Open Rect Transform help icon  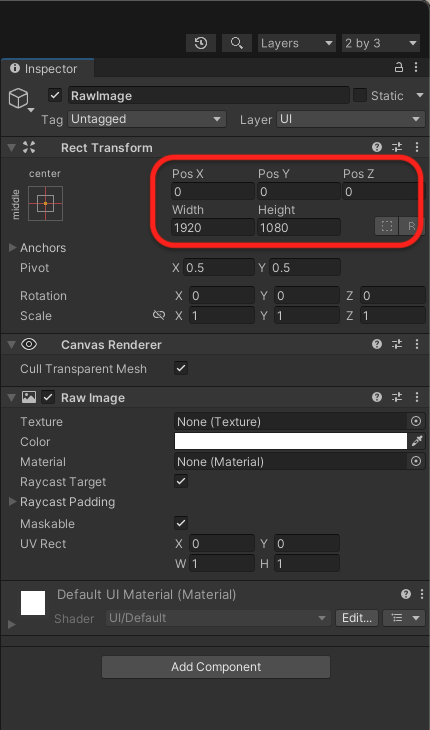[x=377, y=148]
